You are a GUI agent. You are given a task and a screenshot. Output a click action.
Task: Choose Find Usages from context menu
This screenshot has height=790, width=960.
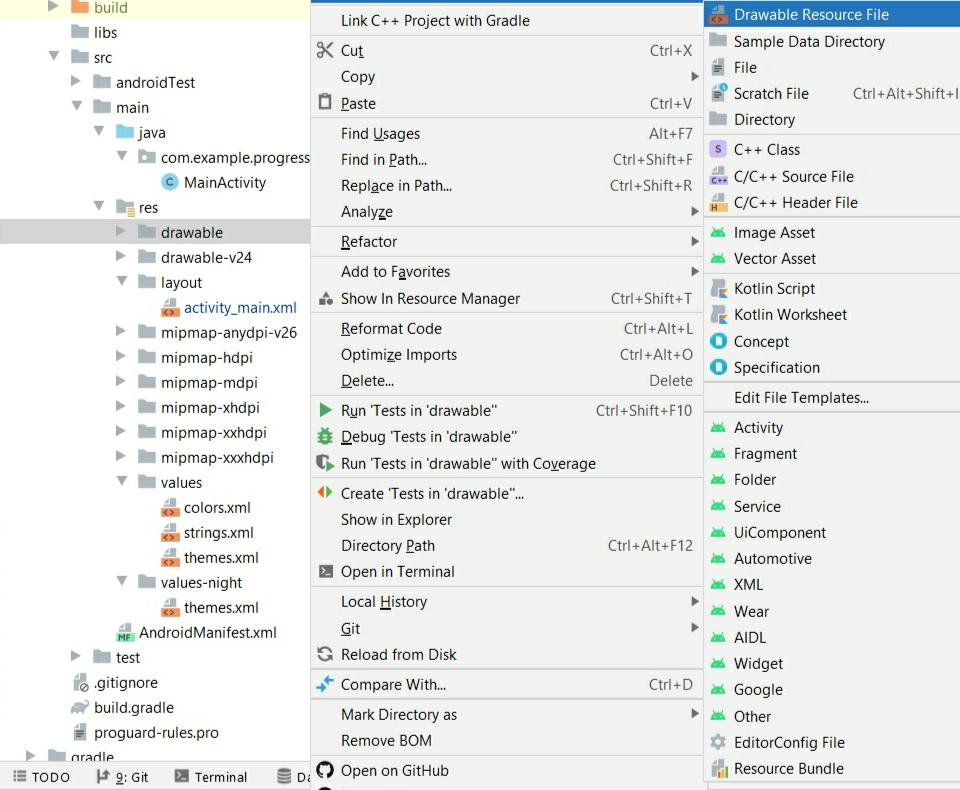[508, 133]
